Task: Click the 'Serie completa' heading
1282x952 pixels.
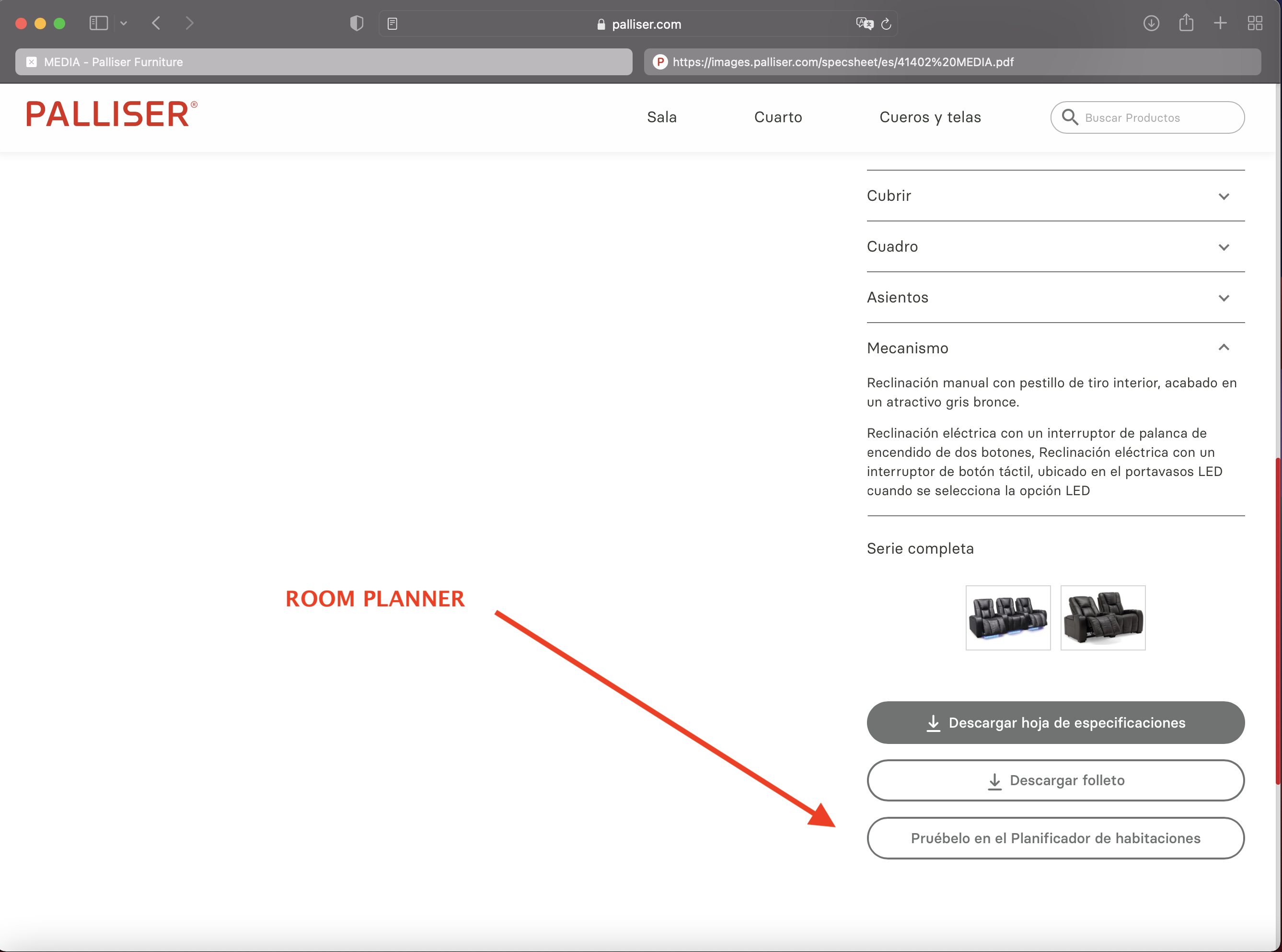Action: (x=920, y=548)
